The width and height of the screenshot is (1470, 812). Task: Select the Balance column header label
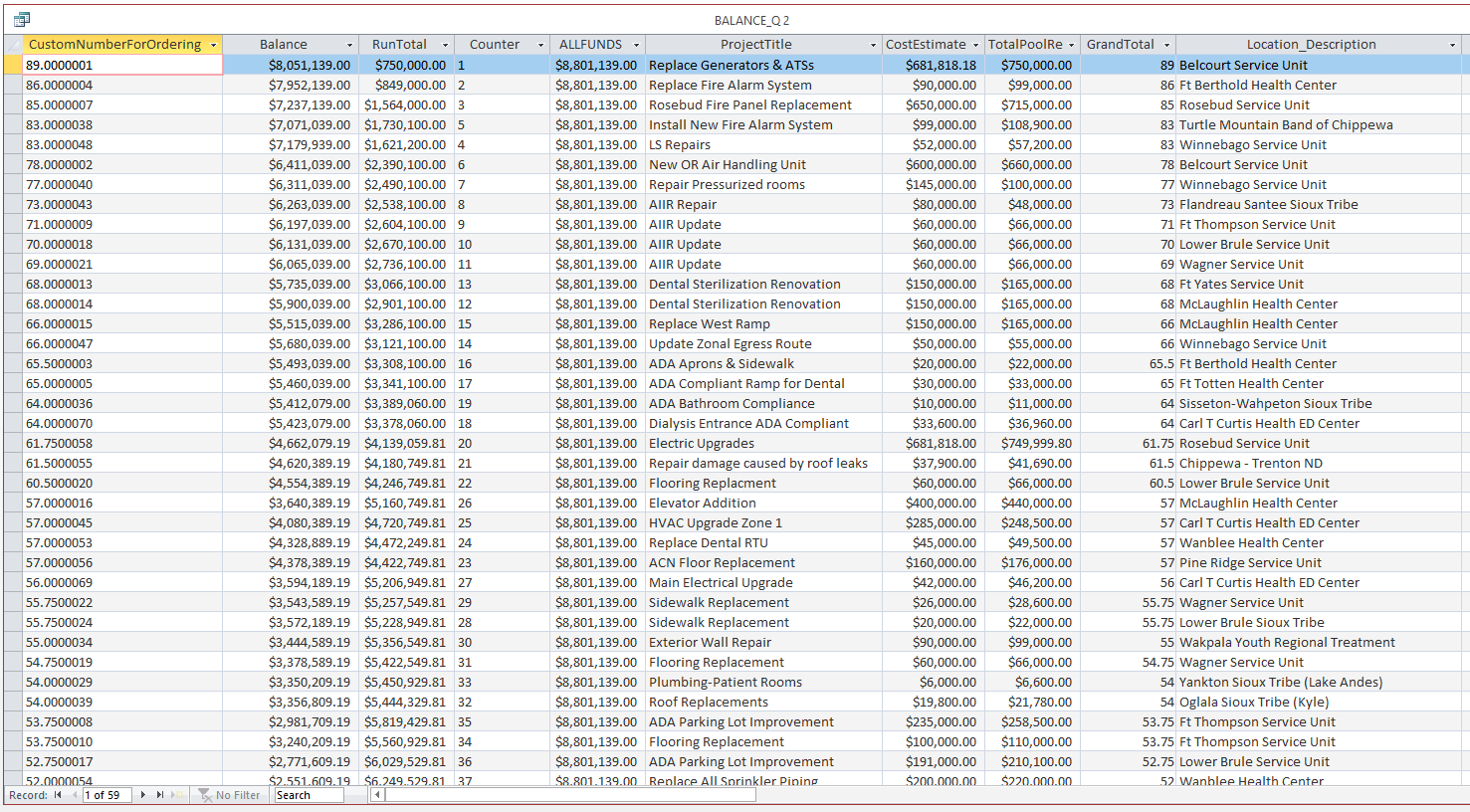coord(284,45)
